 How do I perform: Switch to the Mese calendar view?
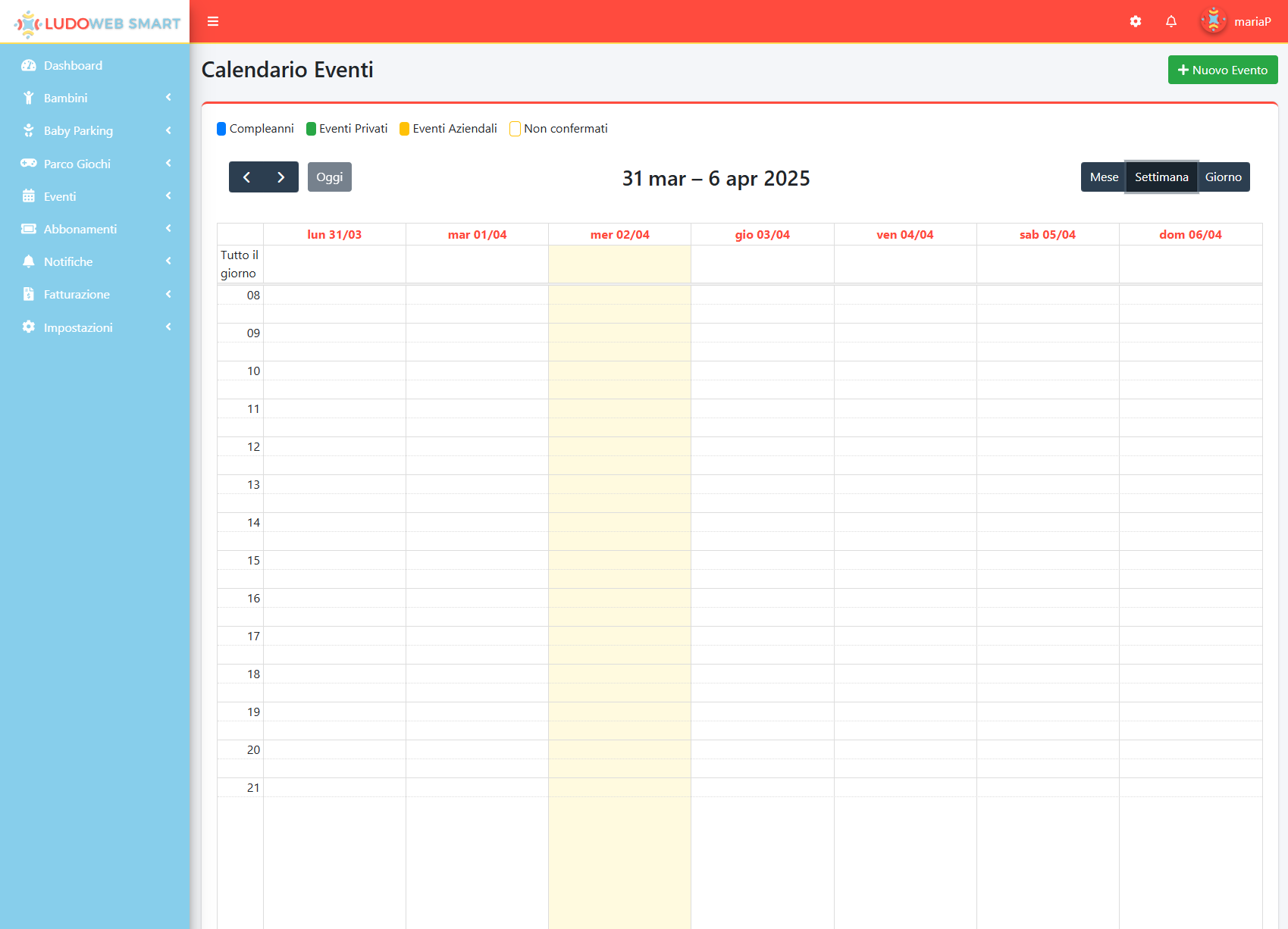pyautogui.click(x=1104, y=177)
